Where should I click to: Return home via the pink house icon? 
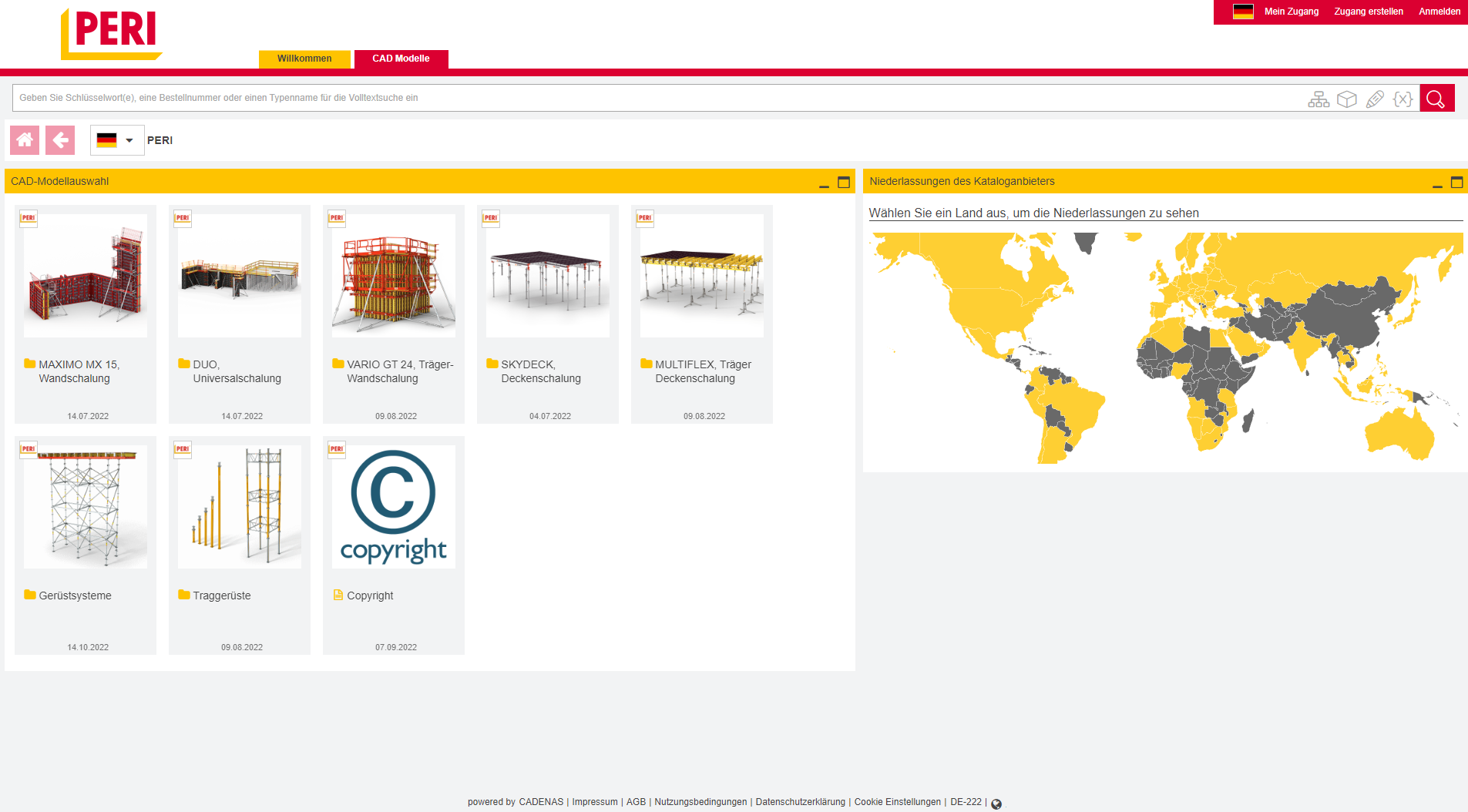click(24, 139)
